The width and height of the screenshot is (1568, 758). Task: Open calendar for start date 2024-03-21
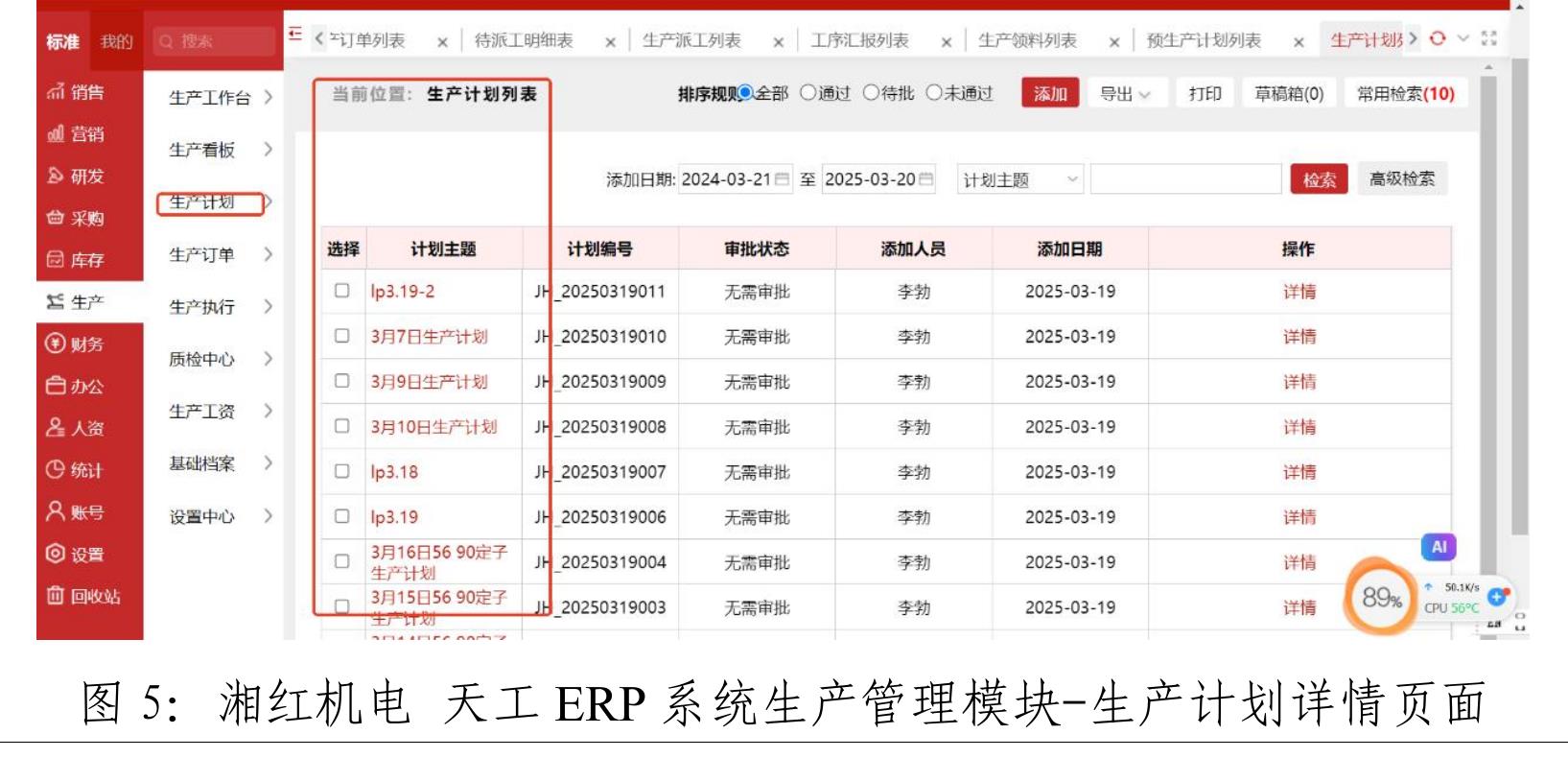(782, 179)
